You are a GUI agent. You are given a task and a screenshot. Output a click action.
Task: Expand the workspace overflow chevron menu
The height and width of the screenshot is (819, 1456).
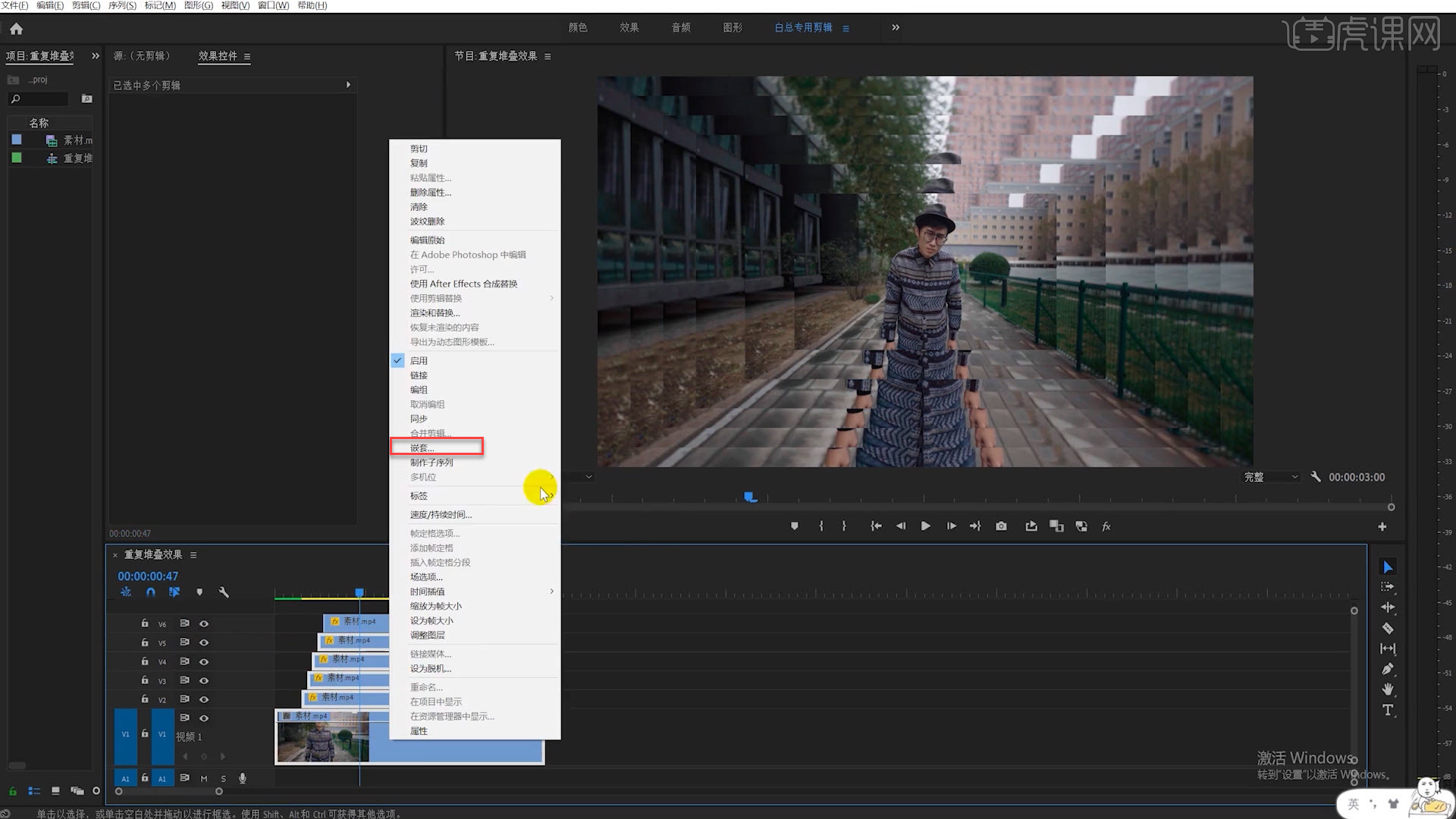pos(896,27)
